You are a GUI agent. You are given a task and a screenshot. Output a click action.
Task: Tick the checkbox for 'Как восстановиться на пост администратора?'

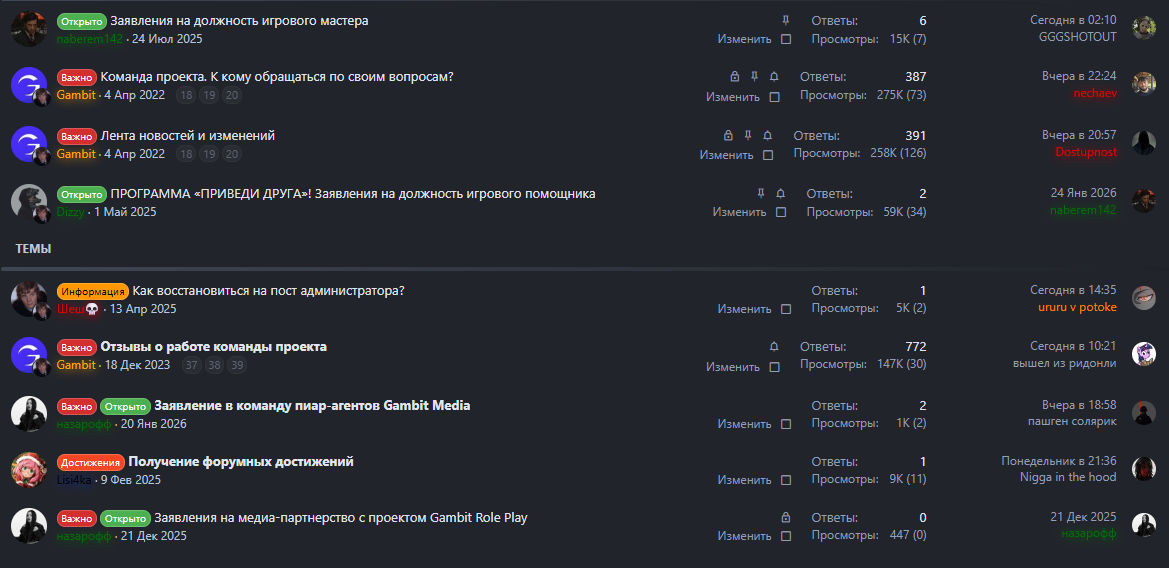click(x=785, y=309)
